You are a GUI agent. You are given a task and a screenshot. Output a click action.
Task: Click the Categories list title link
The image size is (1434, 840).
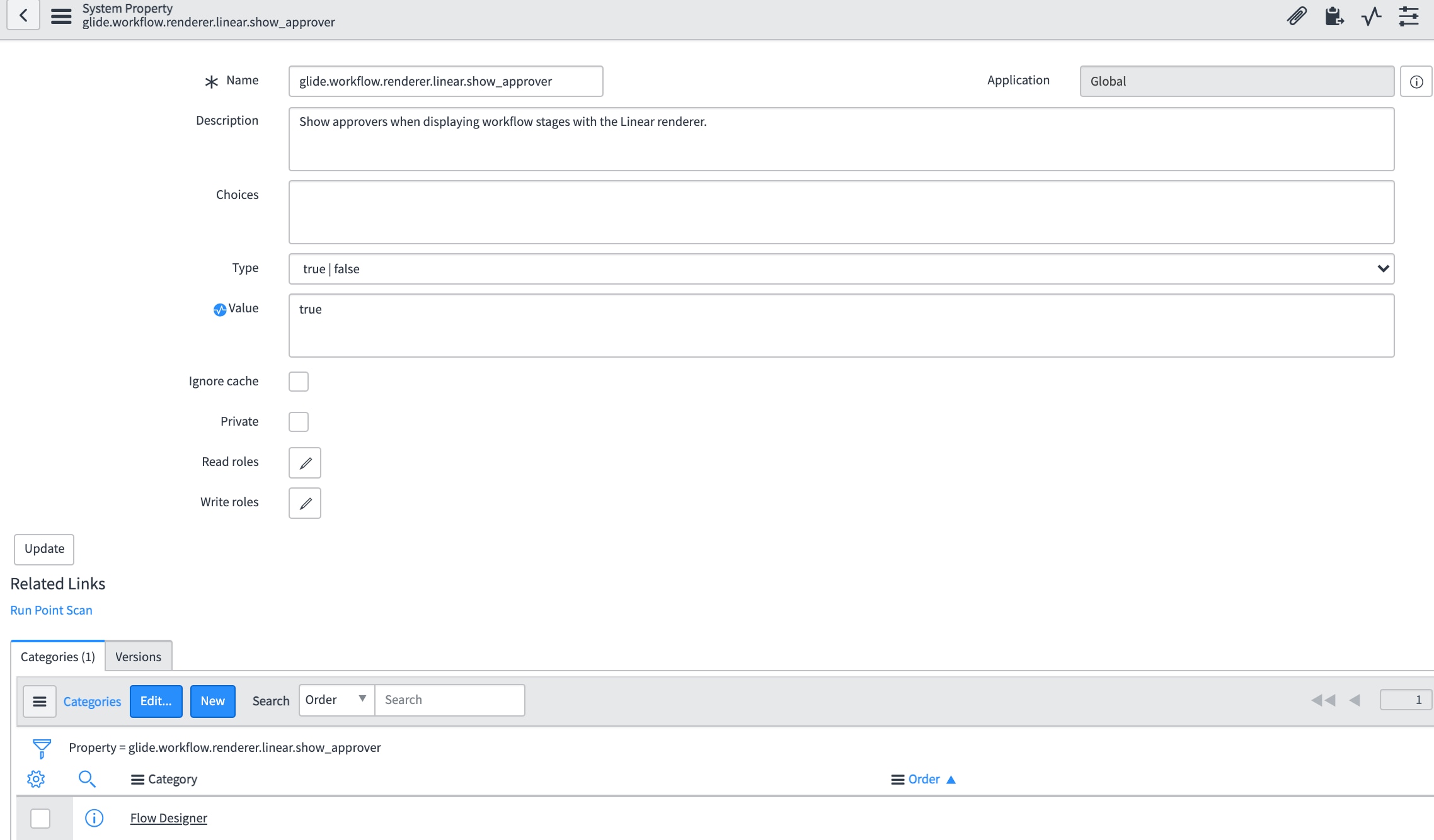click(x=92, y=701)
